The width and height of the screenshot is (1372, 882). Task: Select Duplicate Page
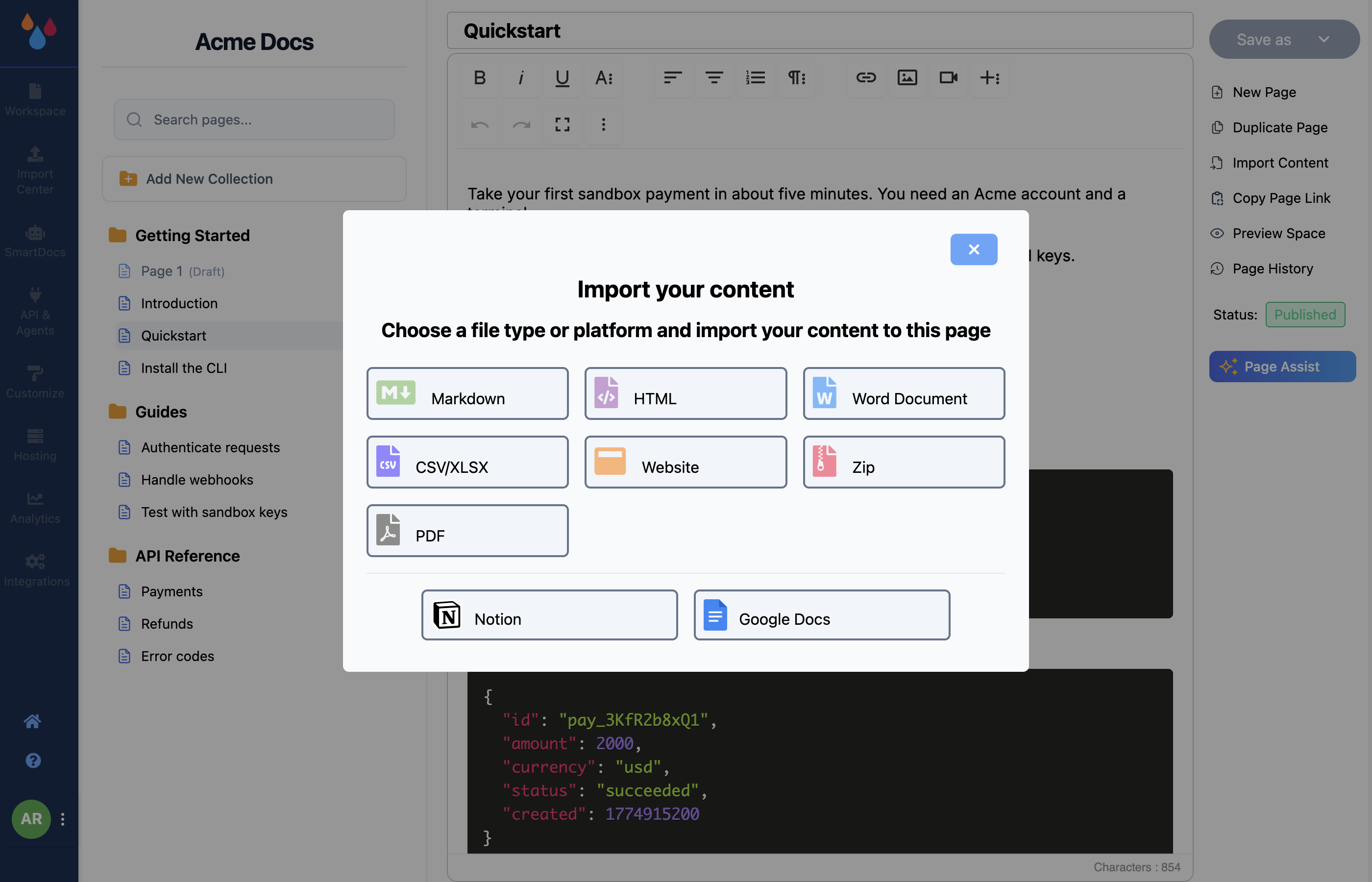click(1270, 127)
